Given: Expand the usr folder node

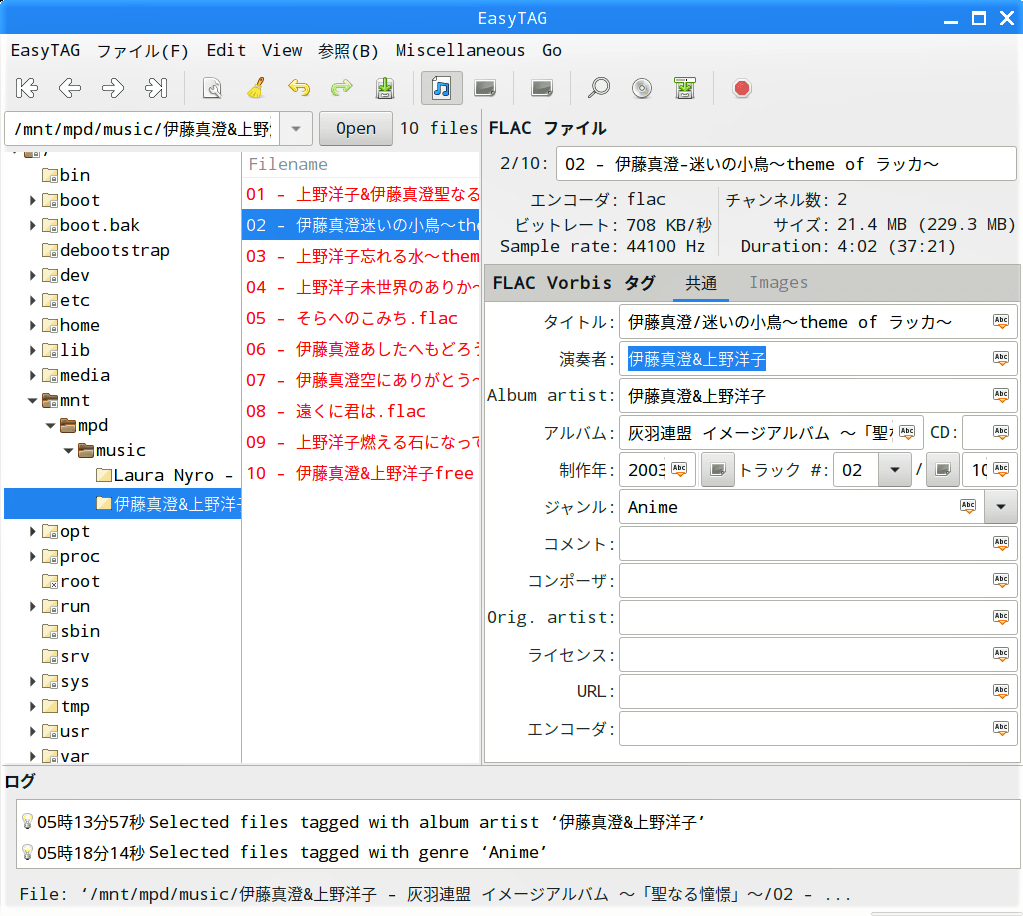Looking at the screenshot, I should point(32,731).
